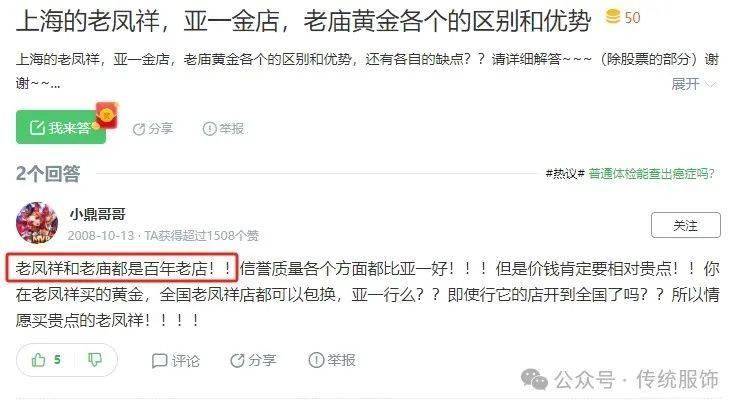Viewport: 743px width, 410px height.
Task: Expand the question text with 展开
Action: coord(685,84)
